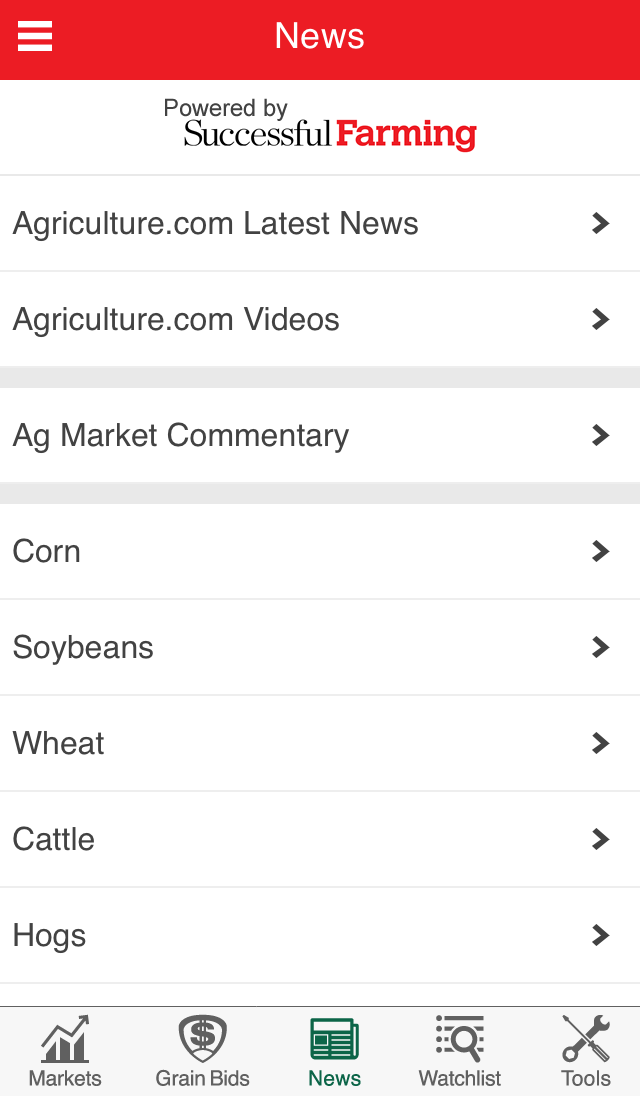Expand chevron beside Agriculture.com Latest News
The image size is (640, 1096).
coord(600,223)
